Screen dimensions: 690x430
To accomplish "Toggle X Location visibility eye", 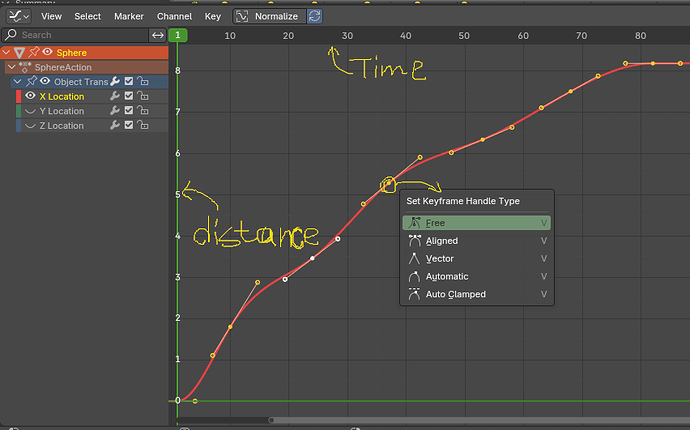I will [x=30, y=96].
